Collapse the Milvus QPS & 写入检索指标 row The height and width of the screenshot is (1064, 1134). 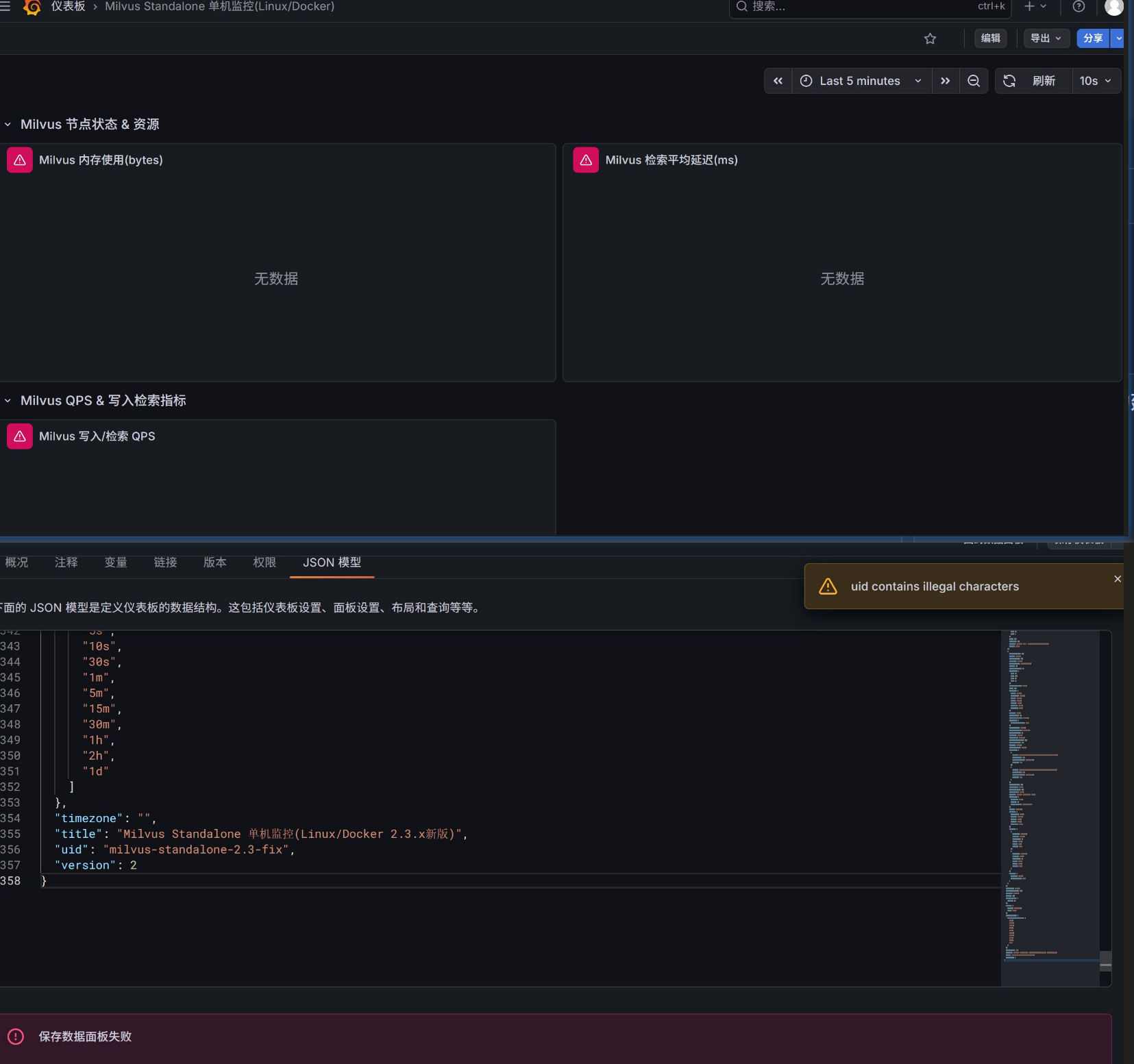(8, 401)
